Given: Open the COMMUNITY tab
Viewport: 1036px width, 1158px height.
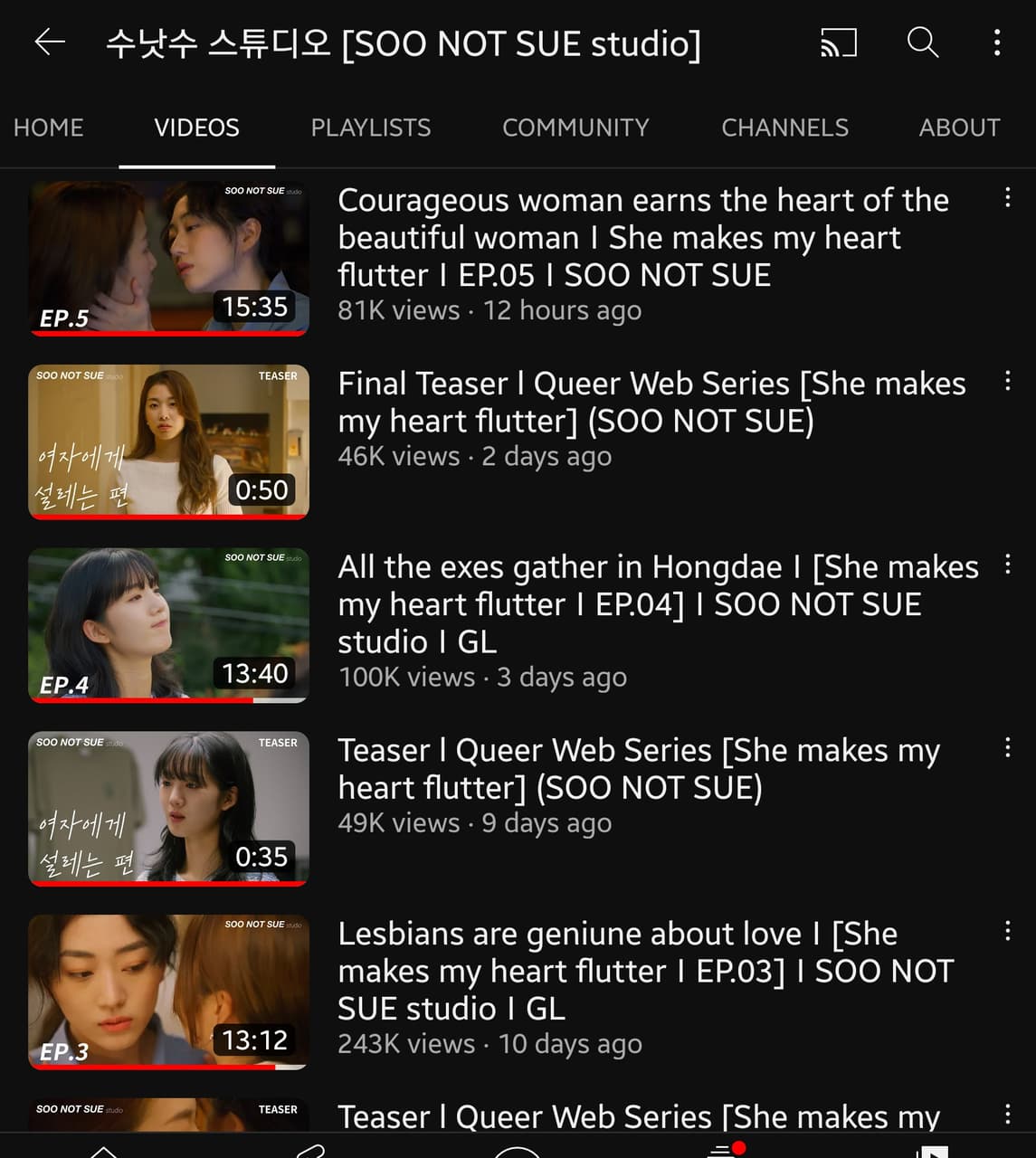Looking at the screenshot, I should click(575, 128).
